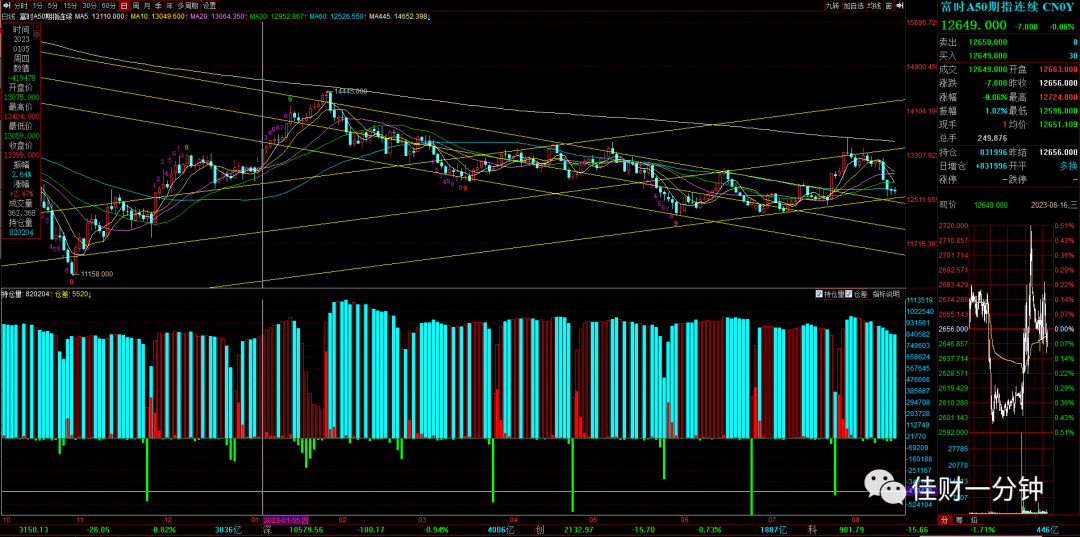Select the 15分 period tab
1080x537 pixels.
[x=71, y=6]
